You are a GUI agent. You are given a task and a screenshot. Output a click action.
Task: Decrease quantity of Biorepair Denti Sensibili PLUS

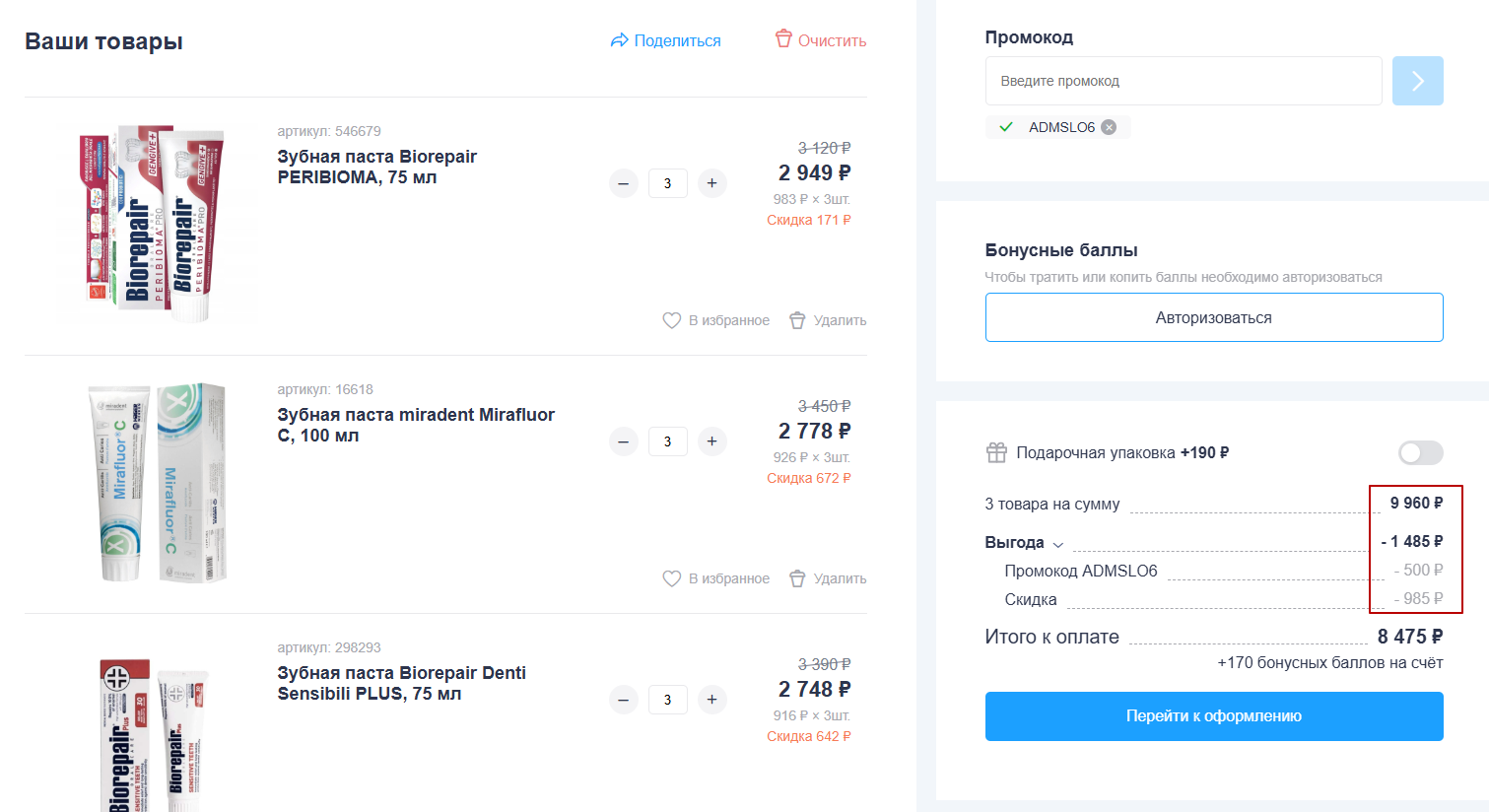point(623,700)
